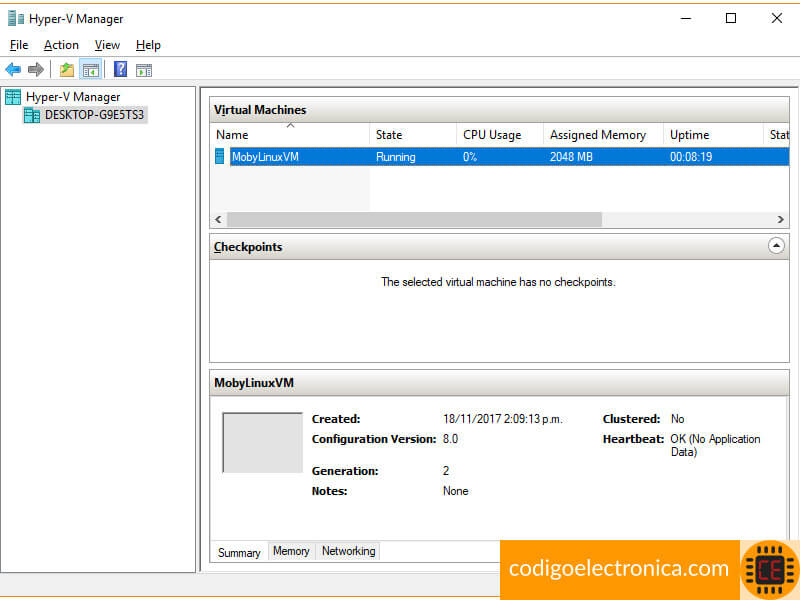
Task: Open the Help menu
Action: 148,45
